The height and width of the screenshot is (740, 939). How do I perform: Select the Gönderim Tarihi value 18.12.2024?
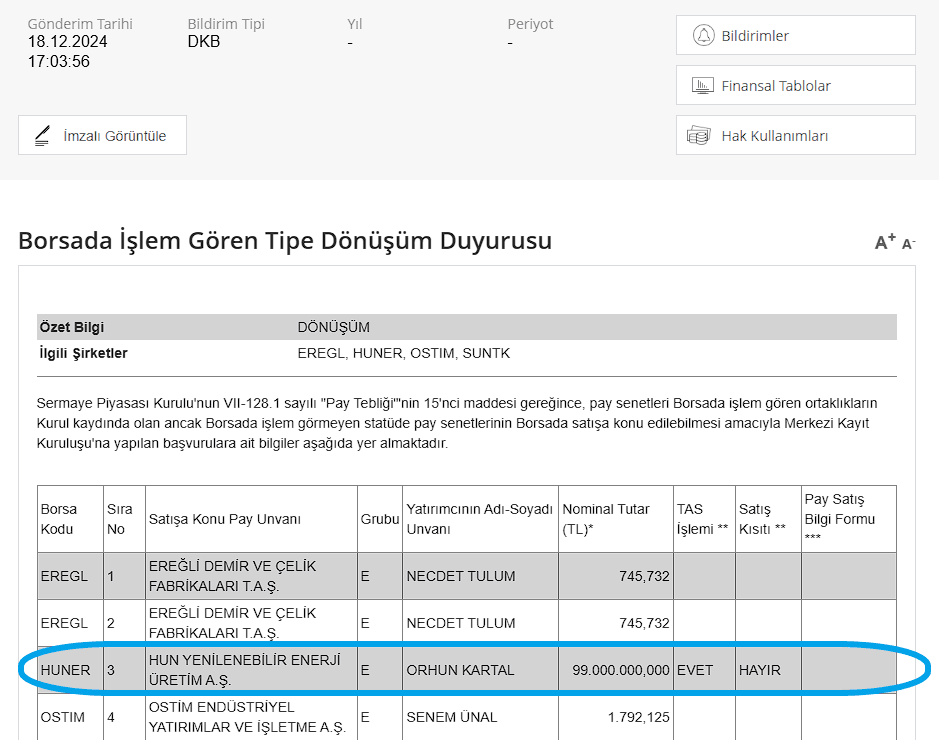click(67, 41)
